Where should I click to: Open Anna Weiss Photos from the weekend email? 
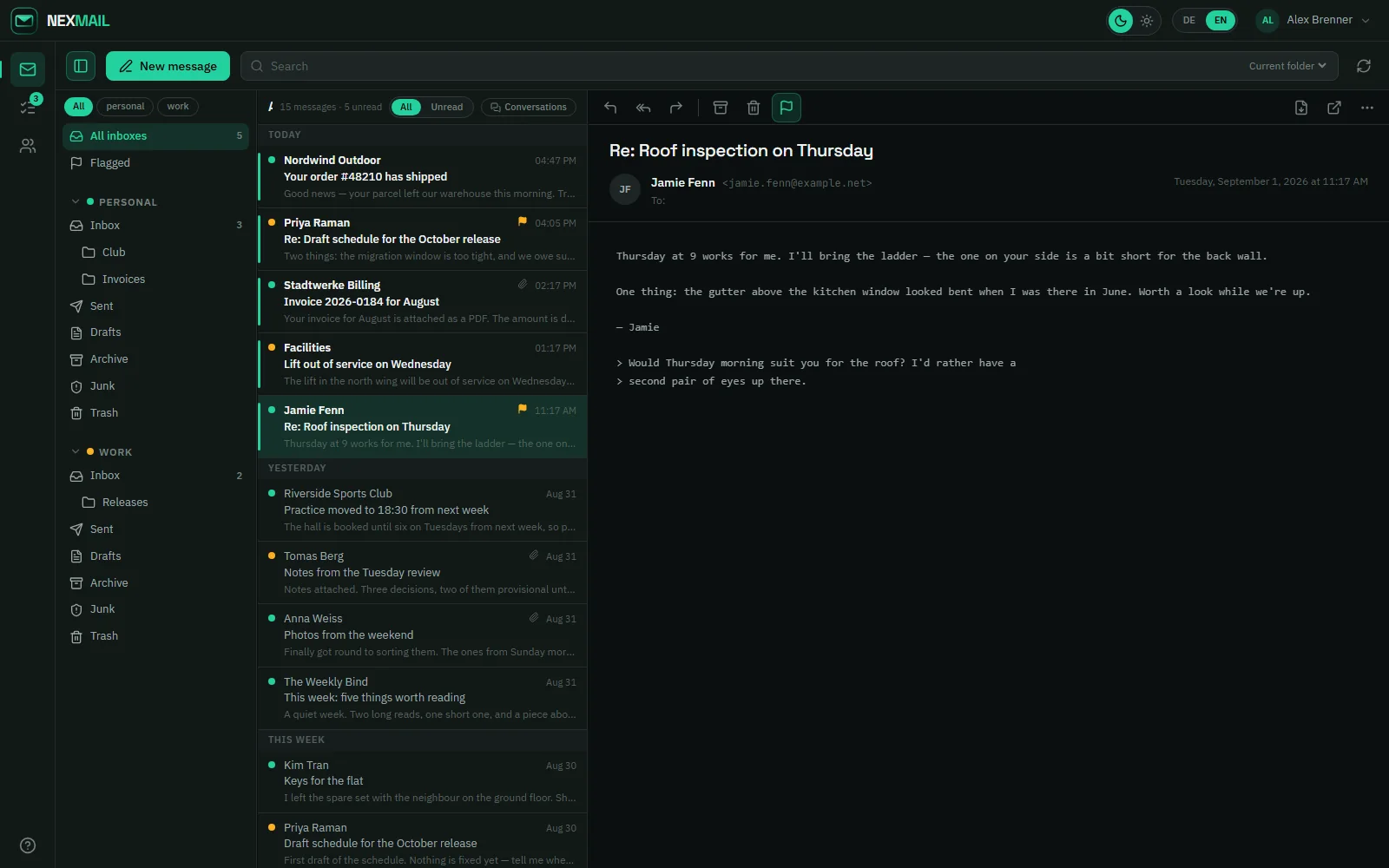(x=423, y=635)
